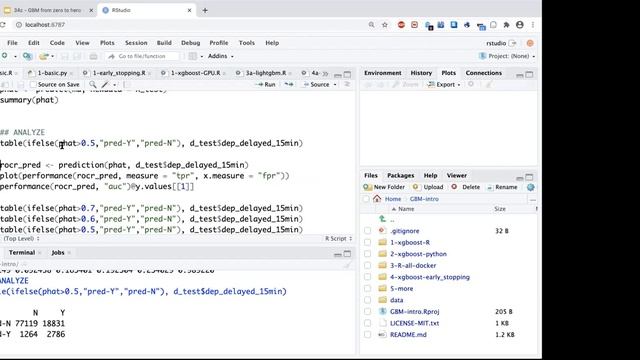Click the find magnifier icon in editor toolbar

coord(93,84)
